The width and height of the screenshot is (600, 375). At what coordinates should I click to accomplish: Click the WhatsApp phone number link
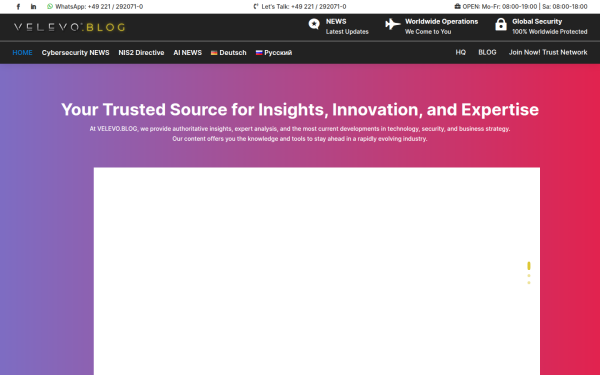pos(99,7)
